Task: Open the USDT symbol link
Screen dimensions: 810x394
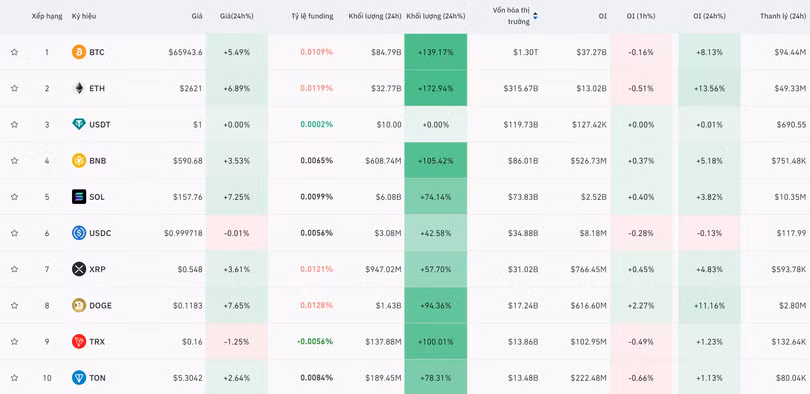Action: (100, 124)
